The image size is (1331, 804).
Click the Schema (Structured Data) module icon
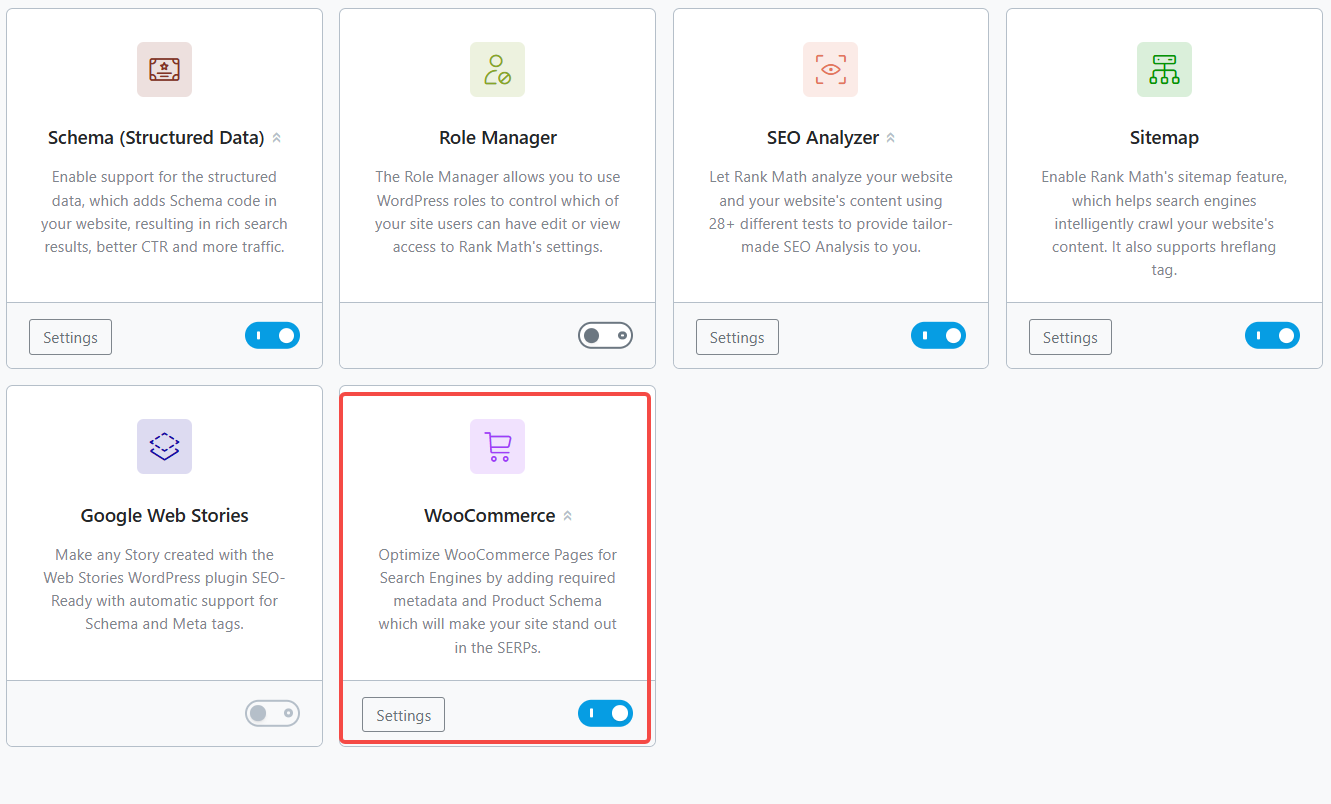coord(164,69)
